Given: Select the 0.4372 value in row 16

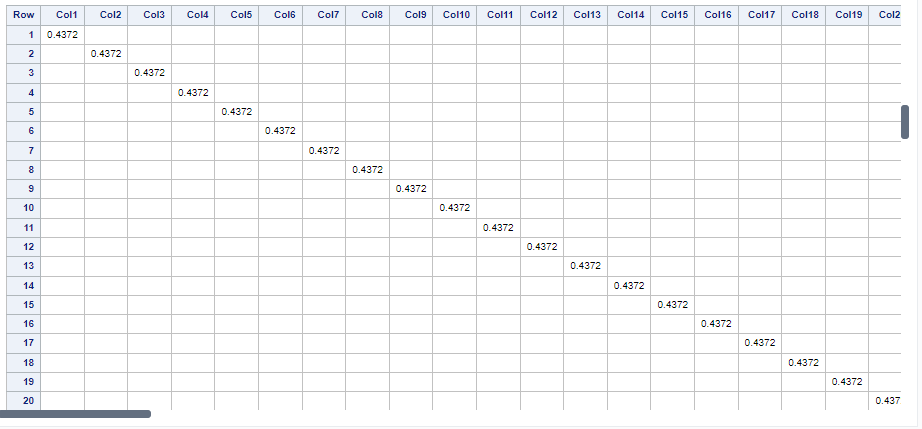Looking at the screenshot, I should point(716,324).
